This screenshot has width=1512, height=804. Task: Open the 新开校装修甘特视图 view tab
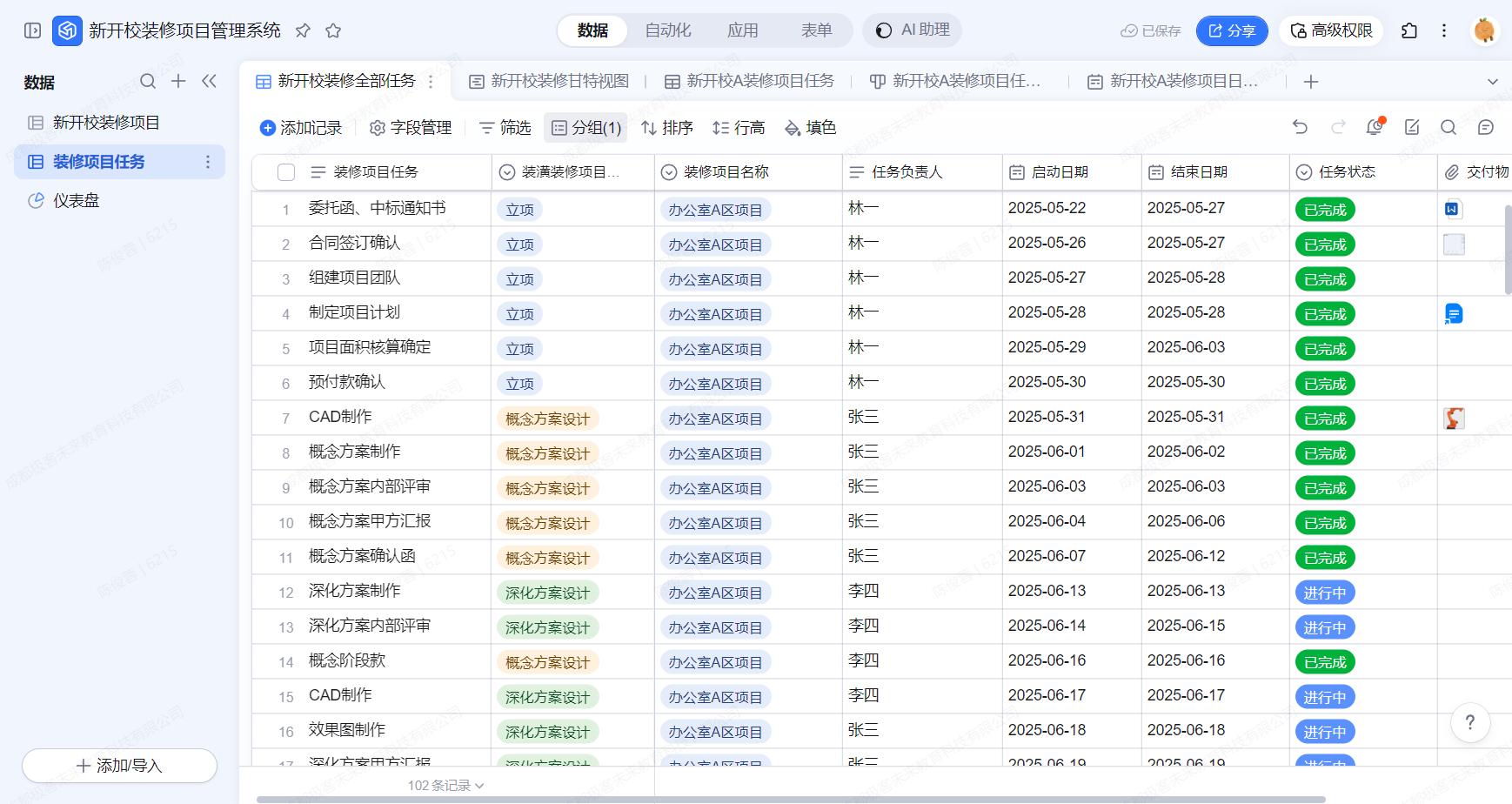[549, 81]
